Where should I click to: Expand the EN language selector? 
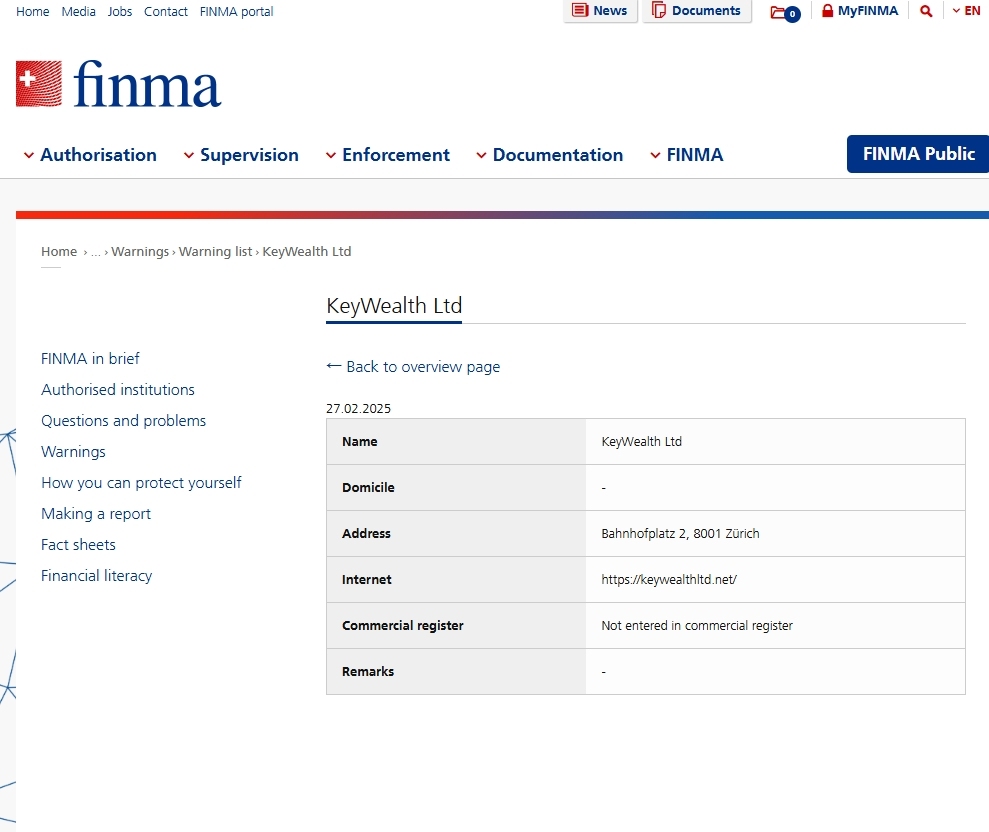click(x=966, y=11)
